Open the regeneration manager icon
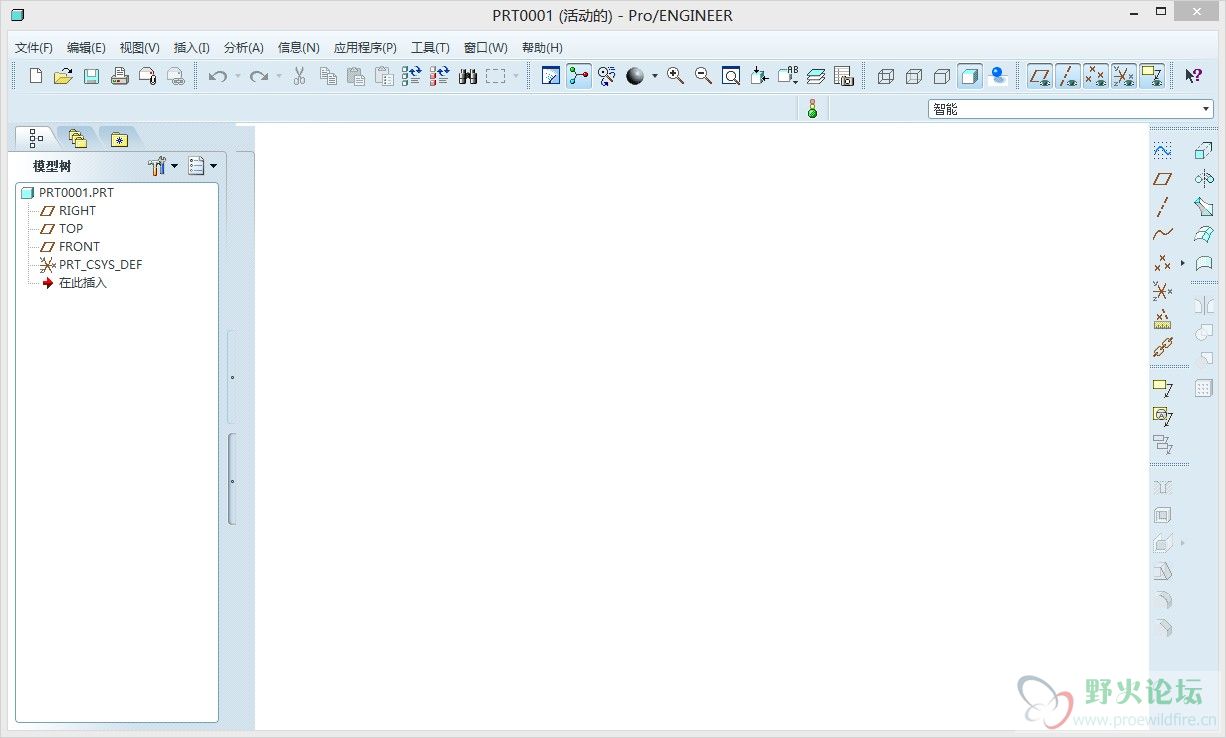Image resolution: width=1226 pixels, height=738 pixels. [439, 76]
